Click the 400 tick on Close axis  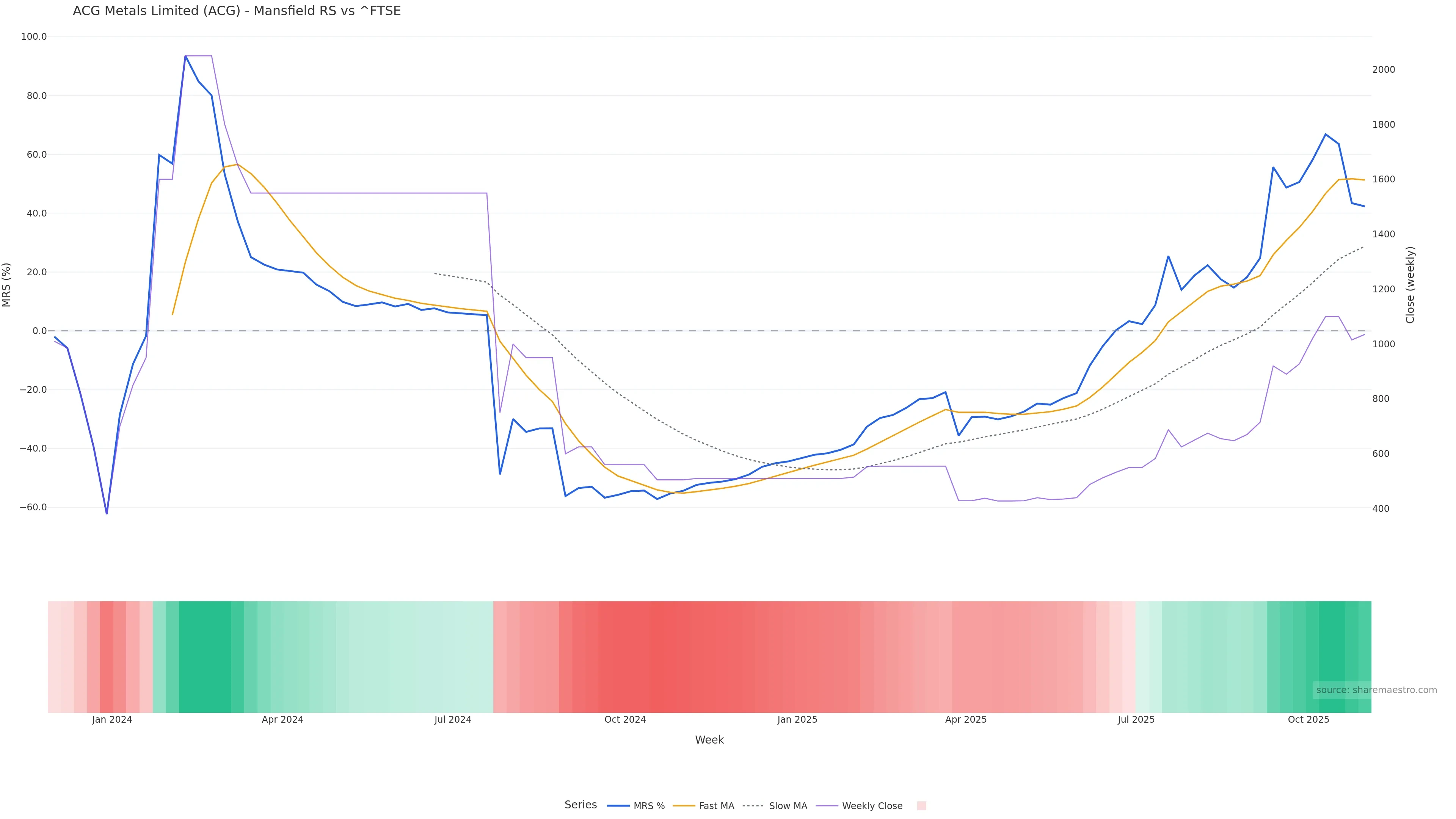click(x=1381, y=509)
